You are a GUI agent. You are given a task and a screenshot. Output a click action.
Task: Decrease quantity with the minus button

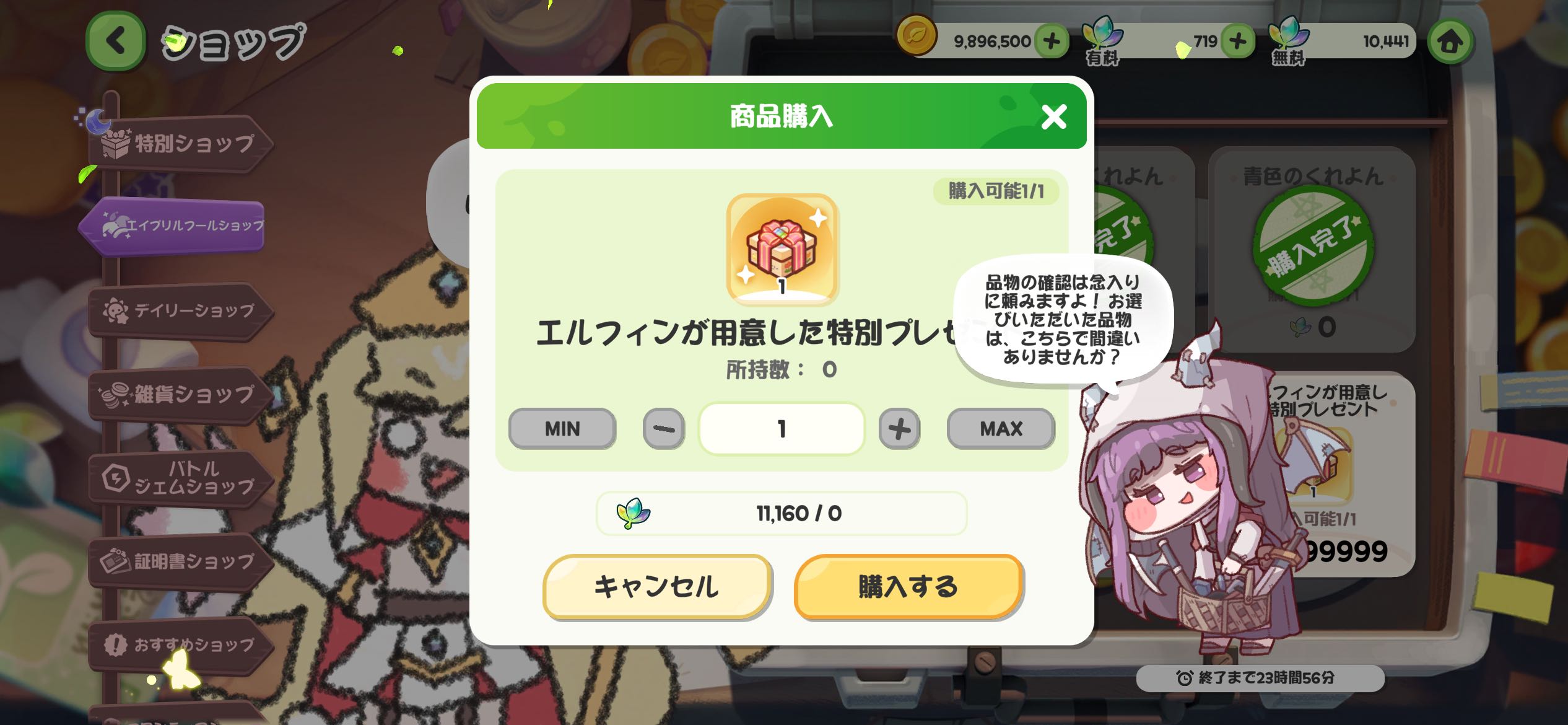[x=663, y=428]
